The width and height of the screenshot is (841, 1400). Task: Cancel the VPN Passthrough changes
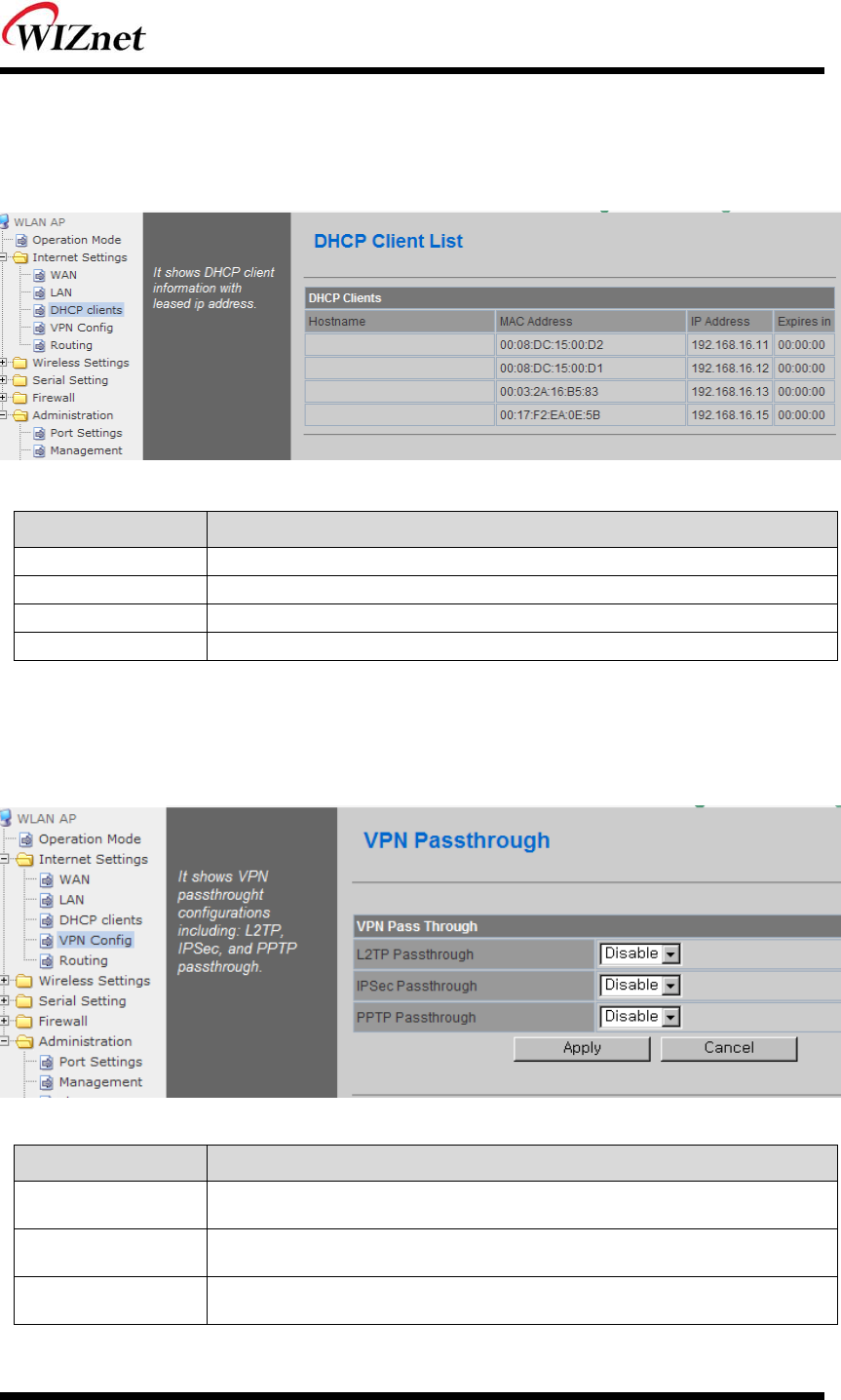coord(729,1048)
